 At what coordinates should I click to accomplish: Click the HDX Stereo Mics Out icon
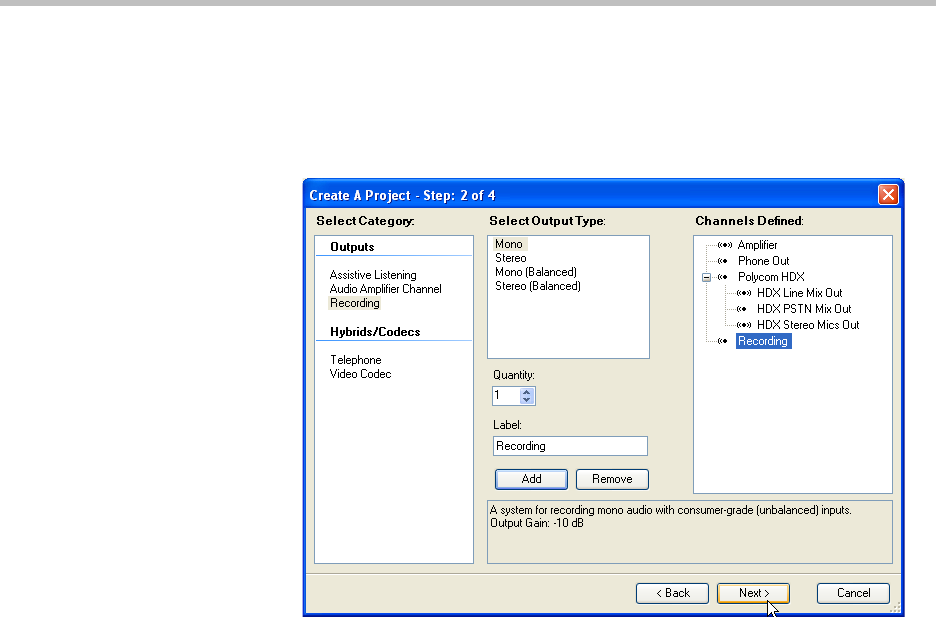[x=743, y=325]
